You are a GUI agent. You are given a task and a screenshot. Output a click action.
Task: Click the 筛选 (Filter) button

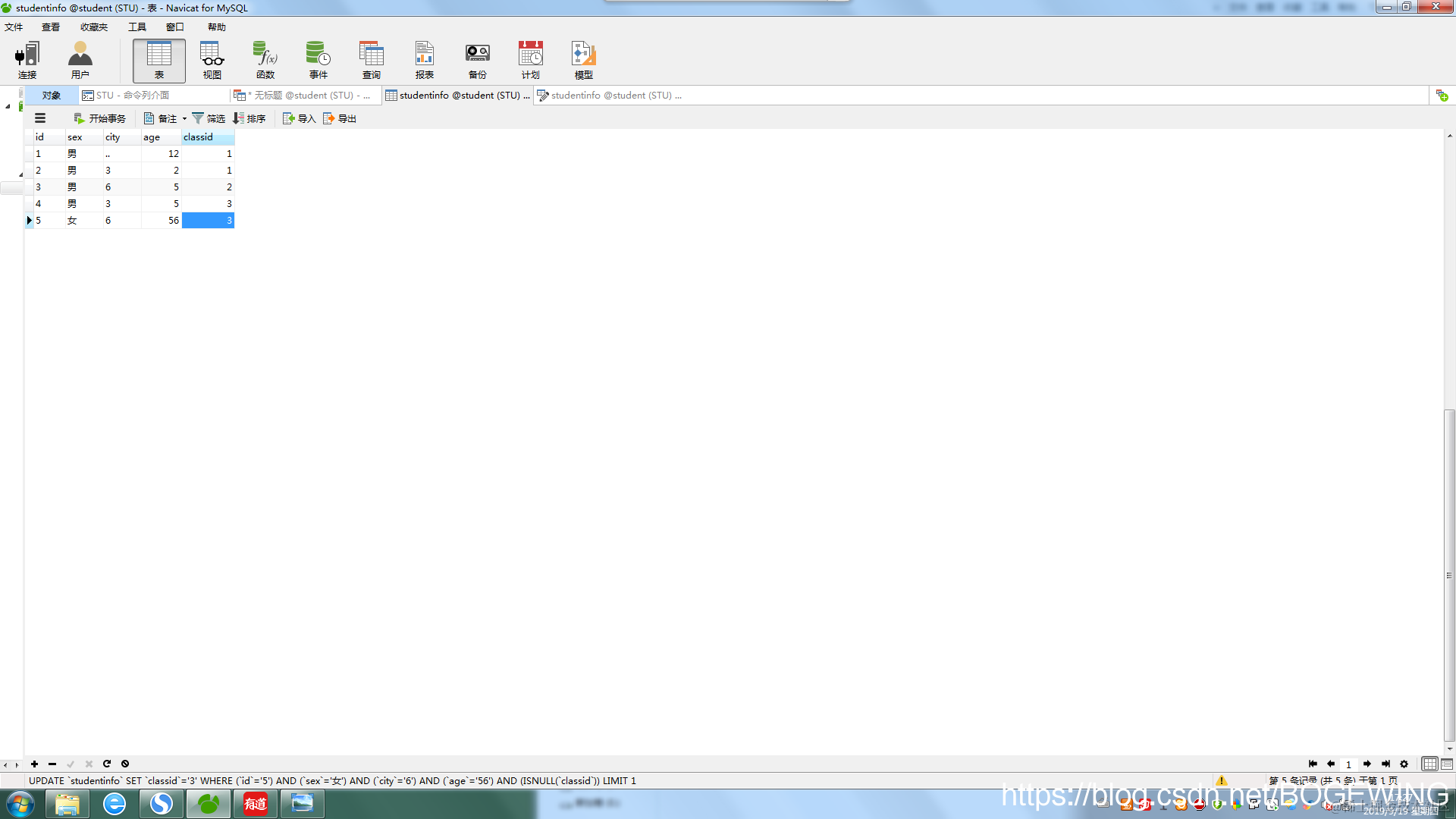209,118
